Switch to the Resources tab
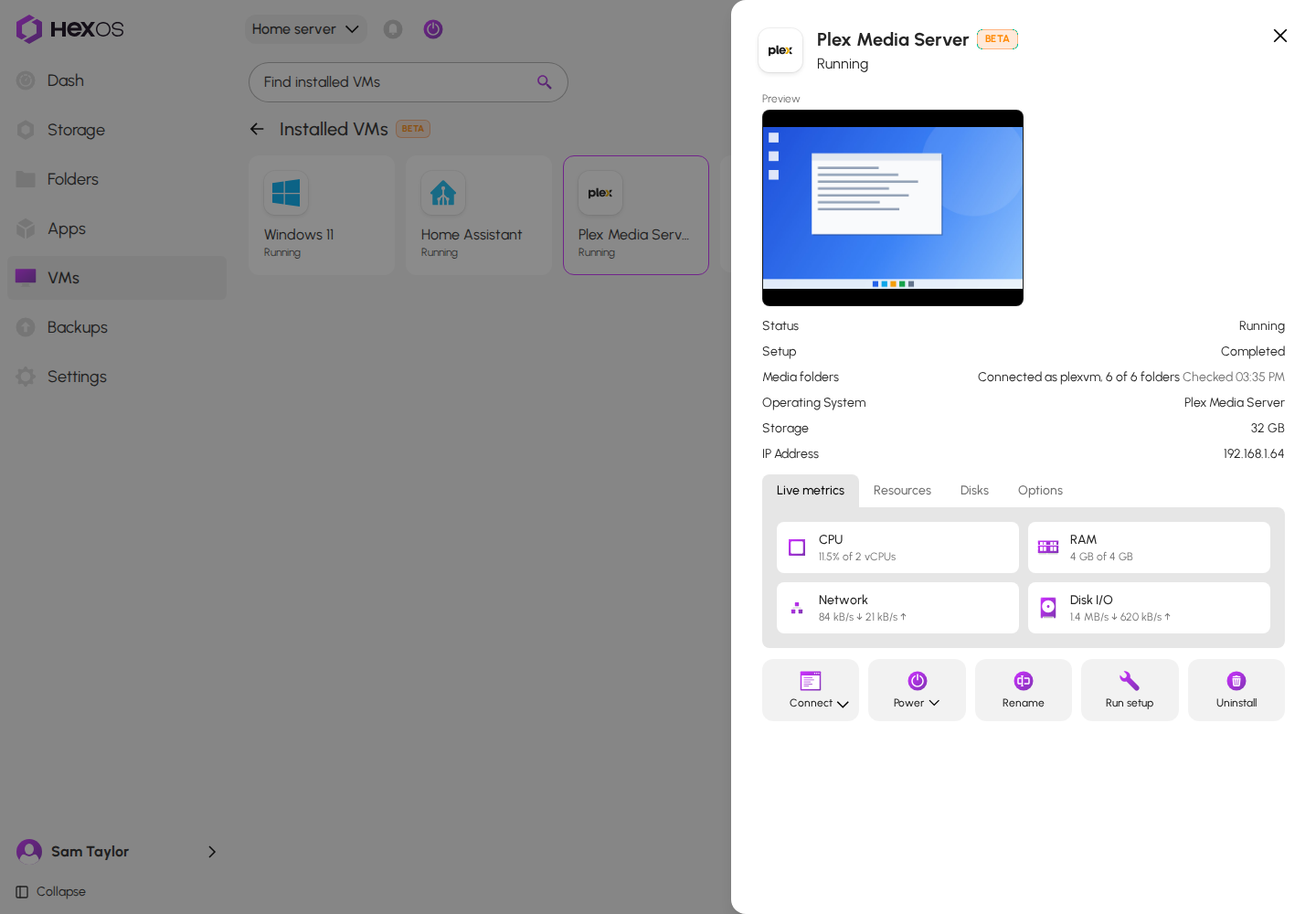This screenshot has height=914, width=1316. [x=902, y=491]
